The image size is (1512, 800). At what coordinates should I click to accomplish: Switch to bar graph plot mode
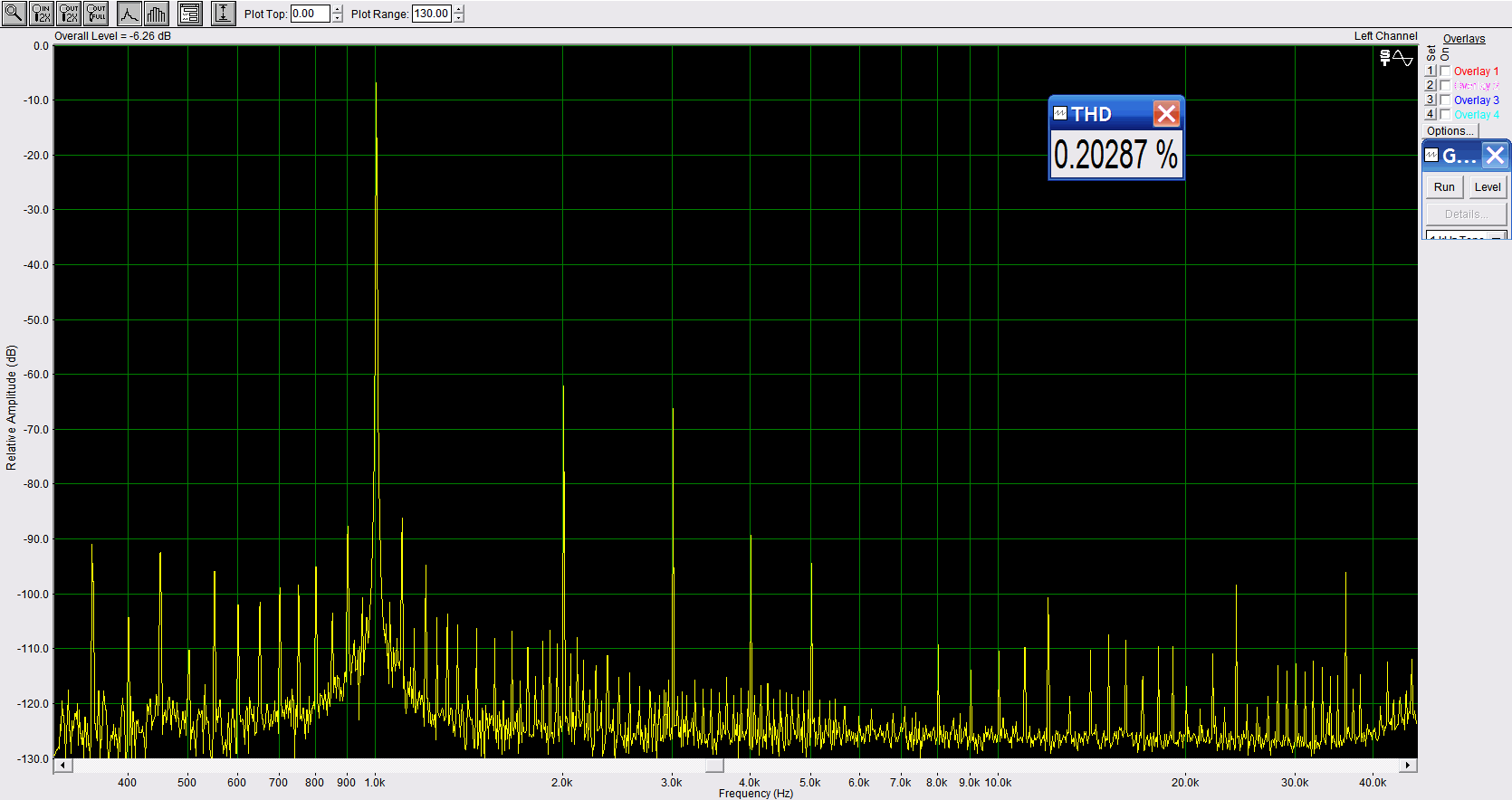click(157, 14)
